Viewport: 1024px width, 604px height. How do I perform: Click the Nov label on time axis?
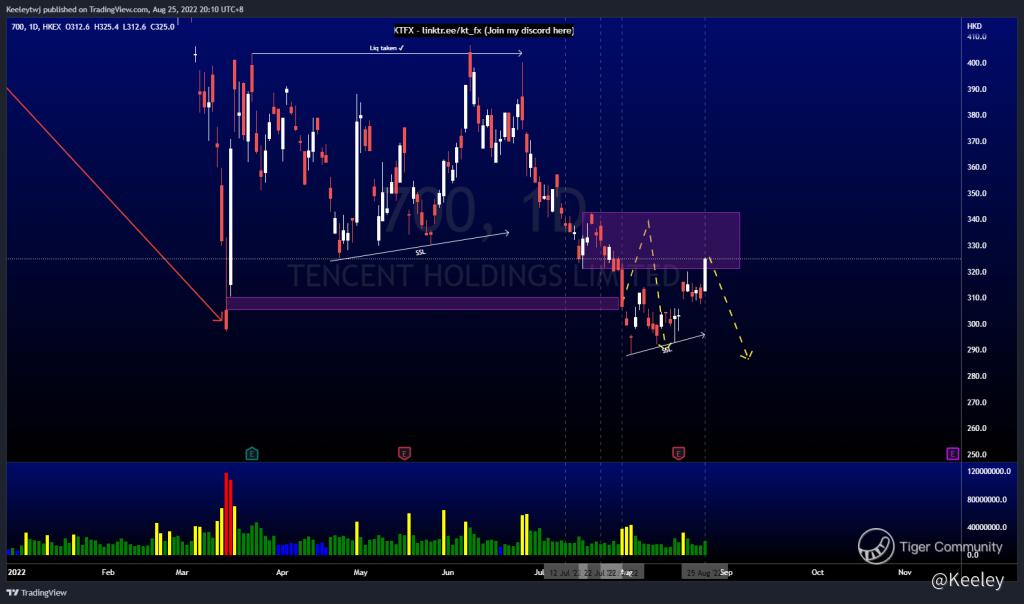coord(904,572)
